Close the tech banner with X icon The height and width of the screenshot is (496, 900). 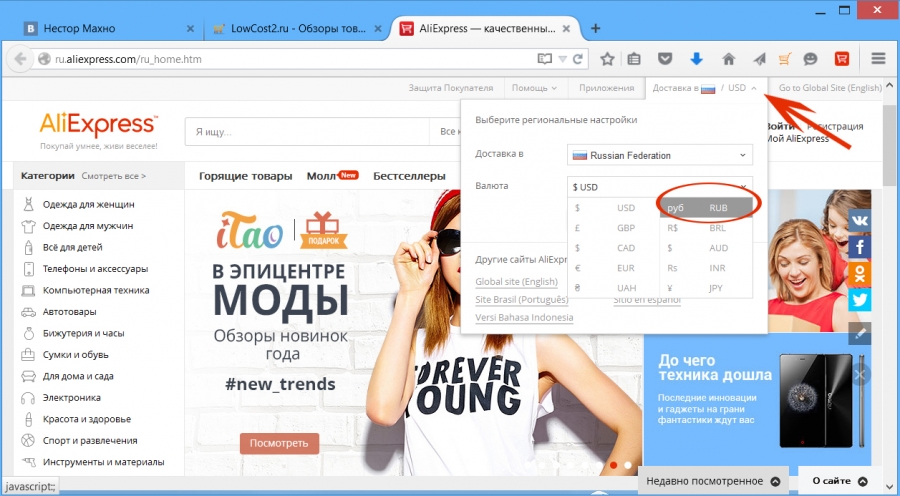[860, 376]
